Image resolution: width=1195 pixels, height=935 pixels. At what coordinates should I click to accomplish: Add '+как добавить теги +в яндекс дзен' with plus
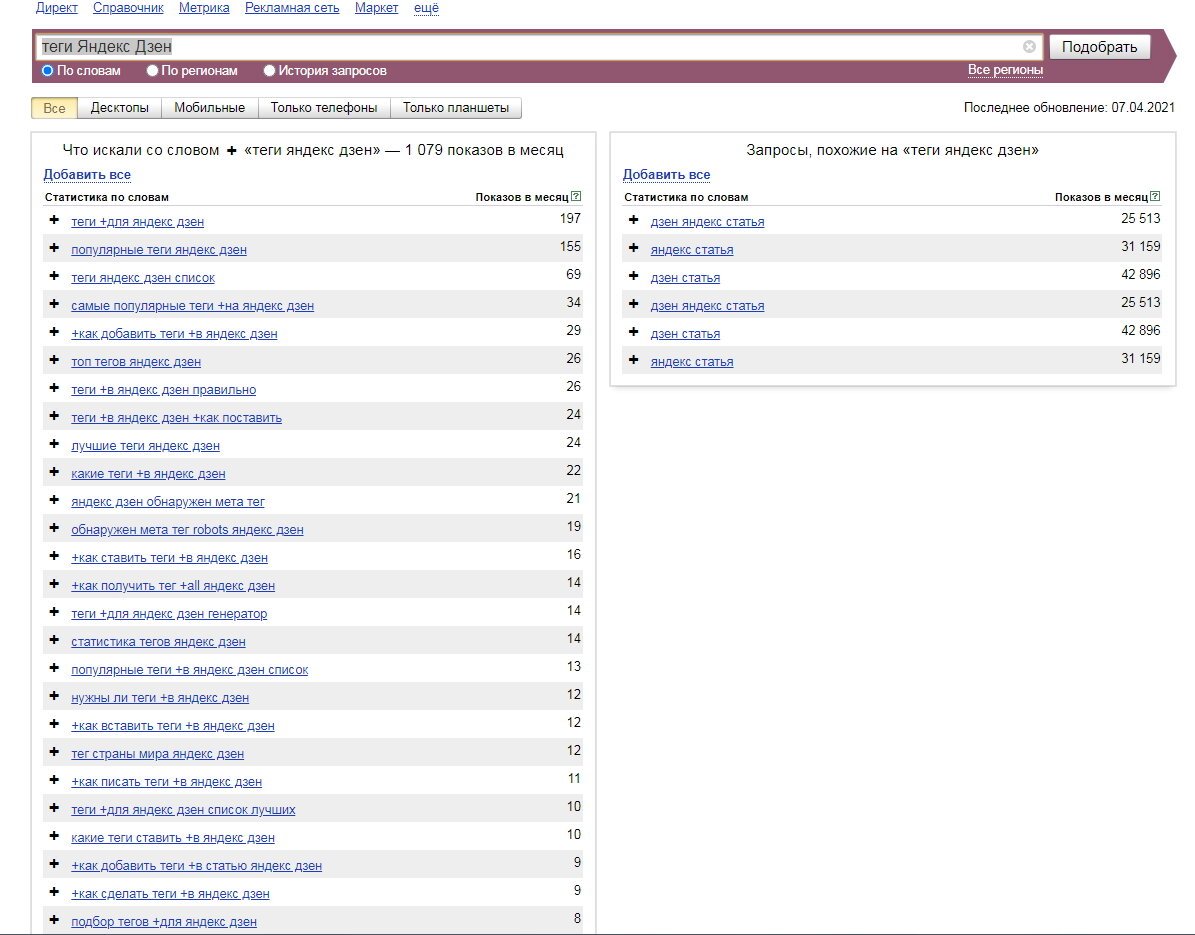point(54,332)
